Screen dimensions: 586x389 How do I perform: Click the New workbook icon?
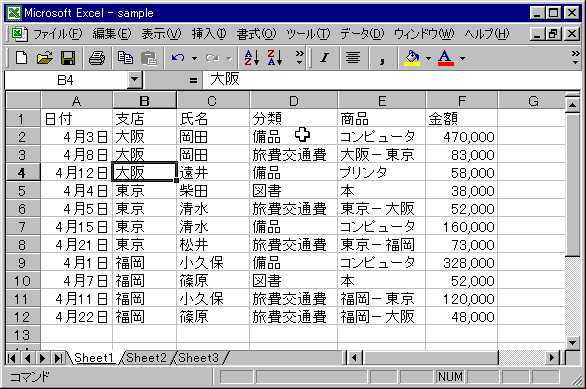[21, 58]
